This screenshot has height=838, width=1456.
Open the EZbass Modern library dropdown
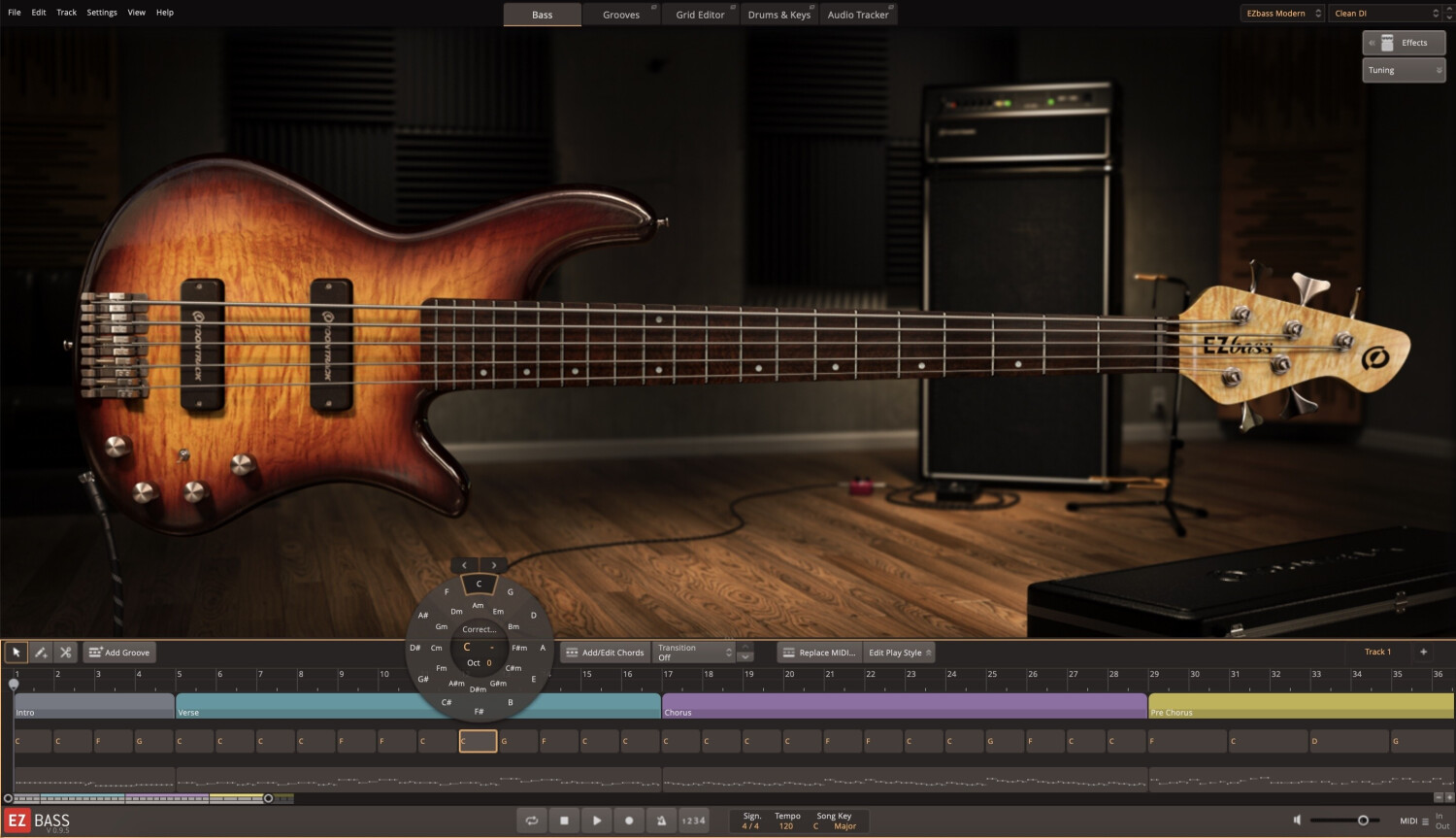(1283, 14)
